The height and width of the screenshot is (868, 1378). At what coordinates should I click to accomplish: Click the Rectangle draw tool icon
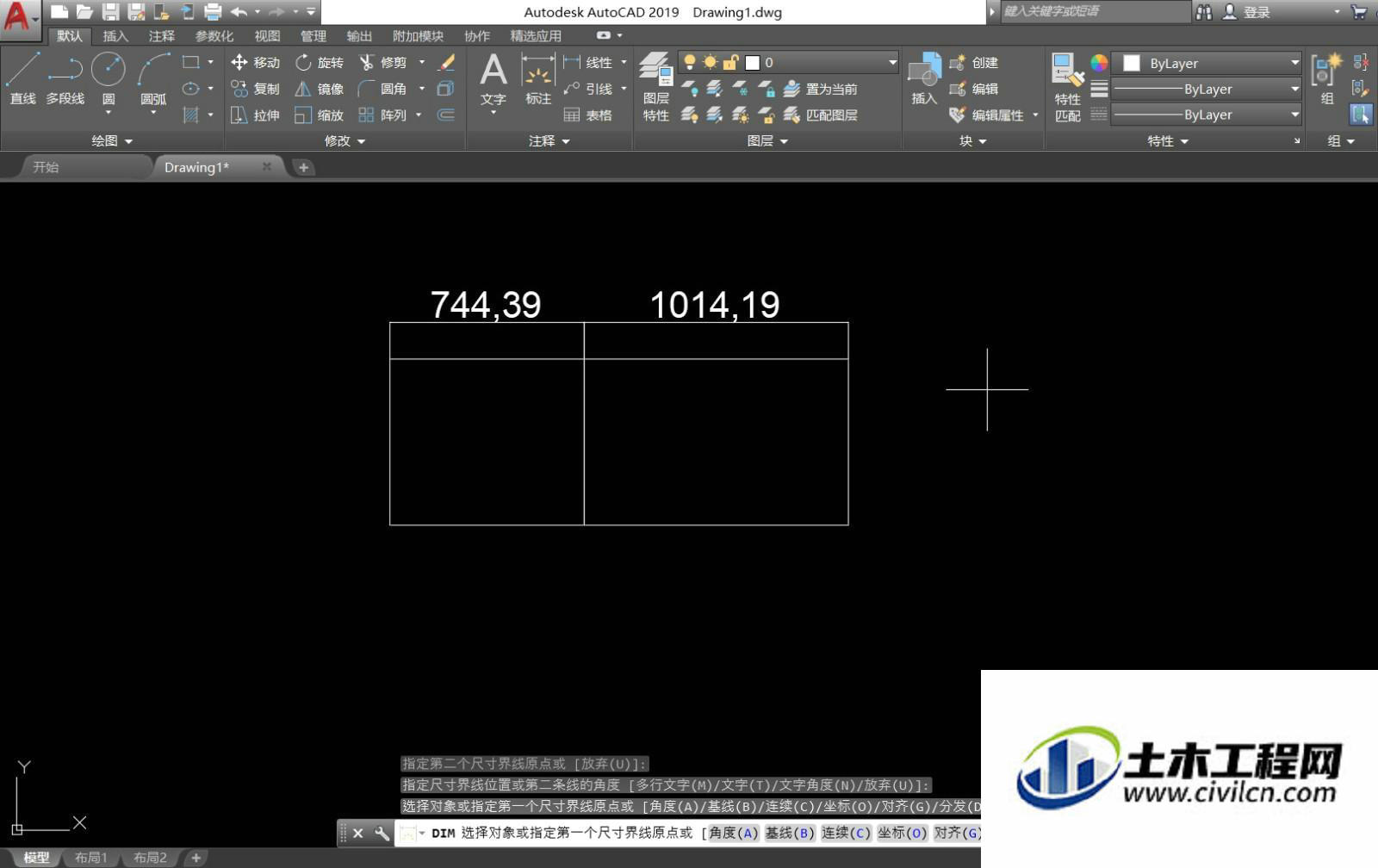coord(191,62)
